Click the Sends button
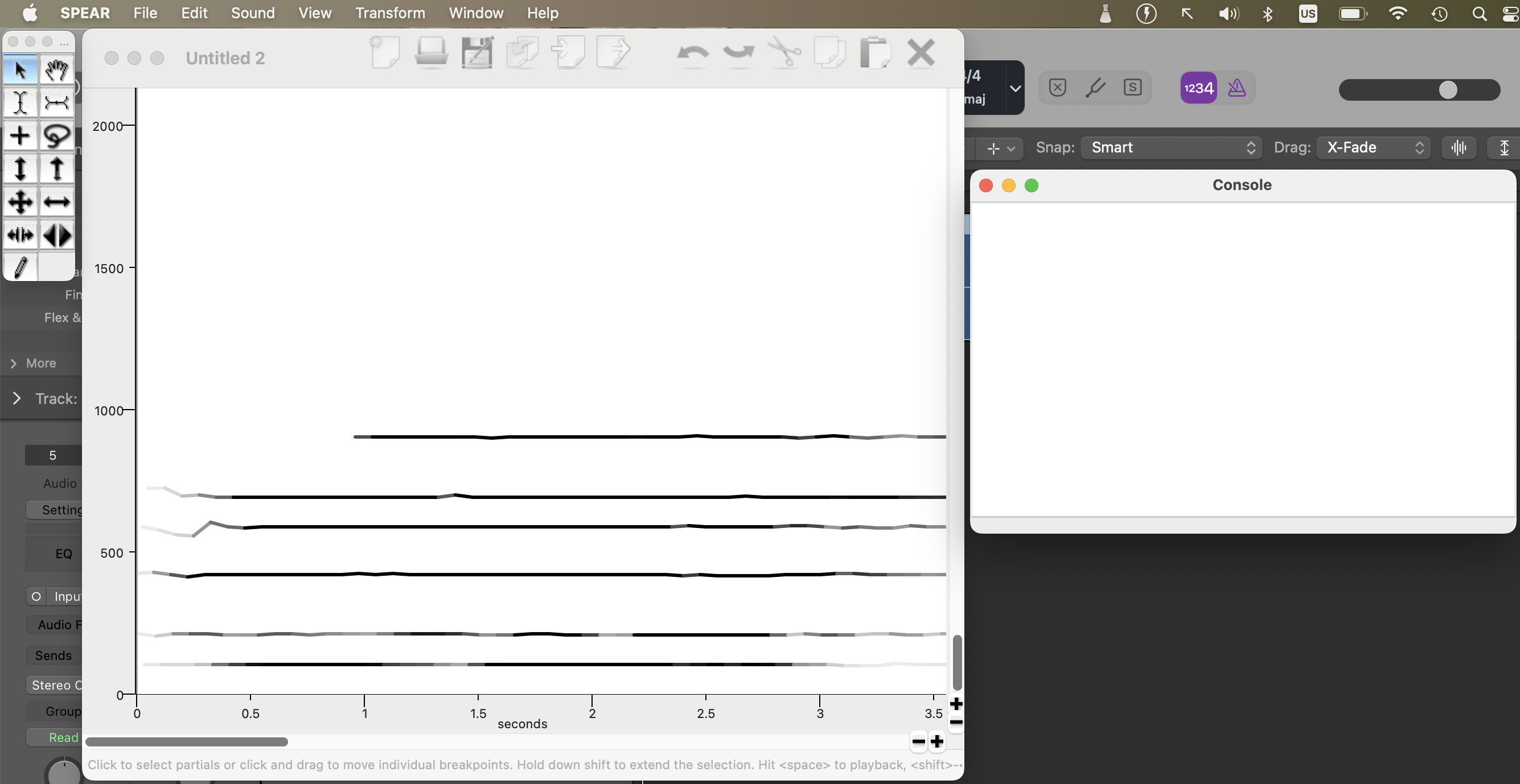 (x=53, y=655)
